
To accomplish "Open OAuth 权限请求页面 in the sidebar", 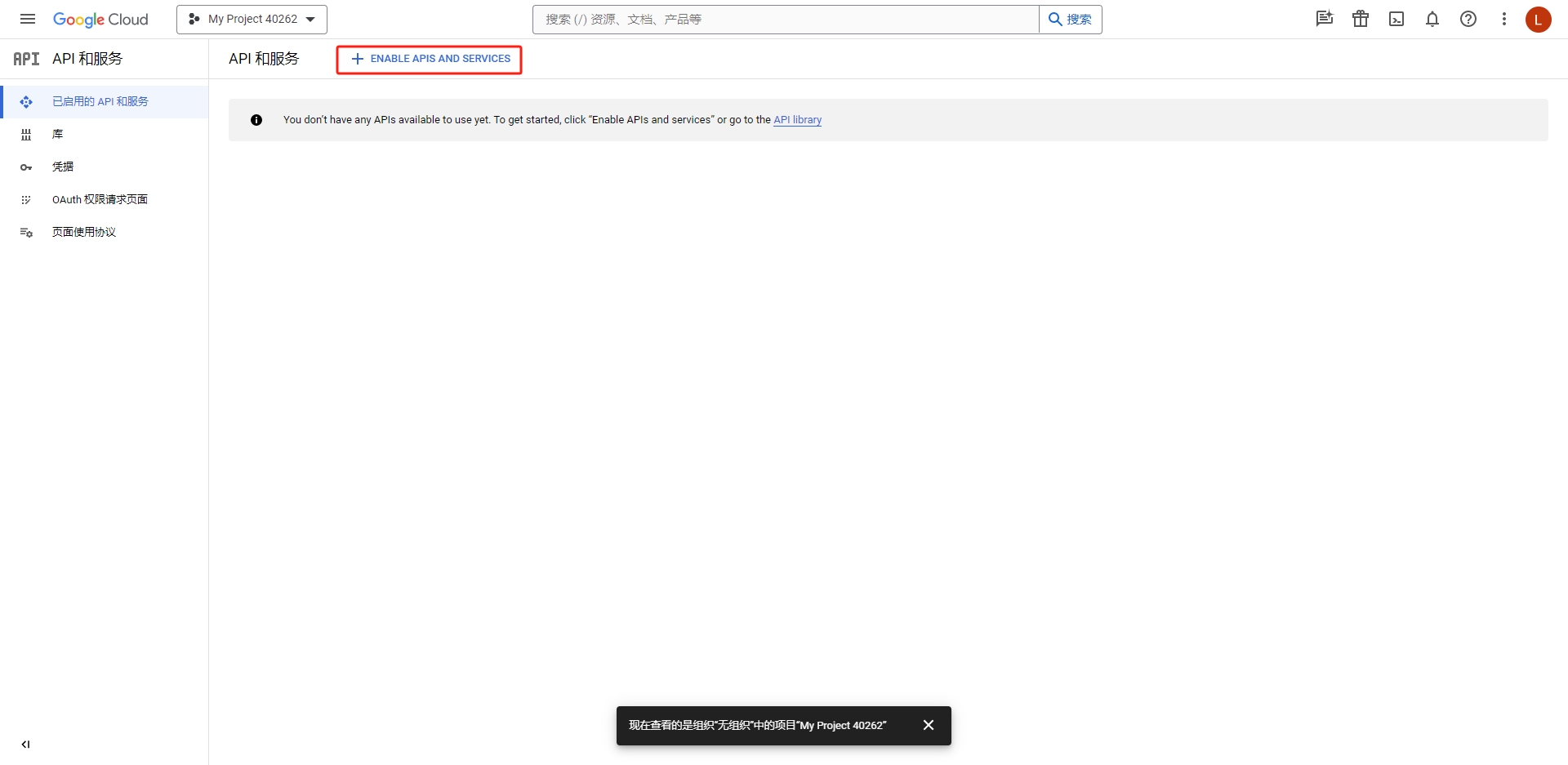I will [105, 200].
